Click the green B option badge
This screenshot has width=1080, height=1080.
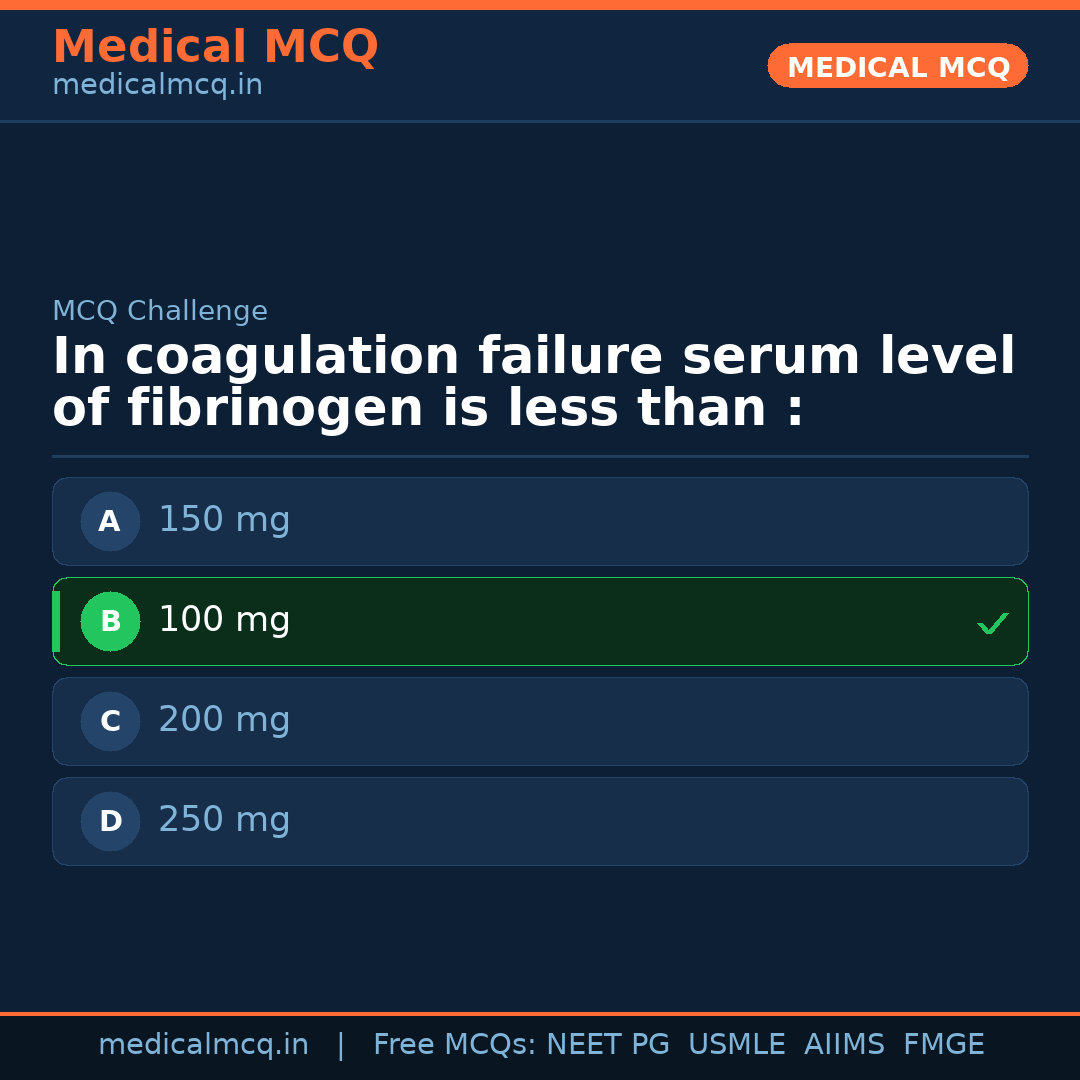point(110,621)
